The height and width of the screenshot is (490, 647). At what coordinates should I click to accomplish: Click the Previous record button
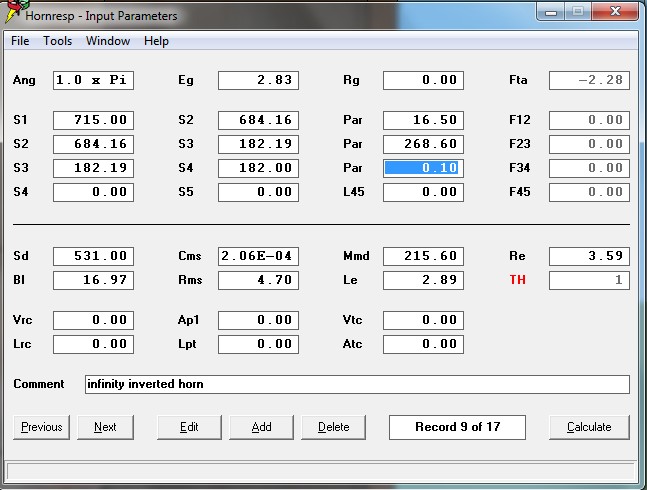tap(41, 427)
